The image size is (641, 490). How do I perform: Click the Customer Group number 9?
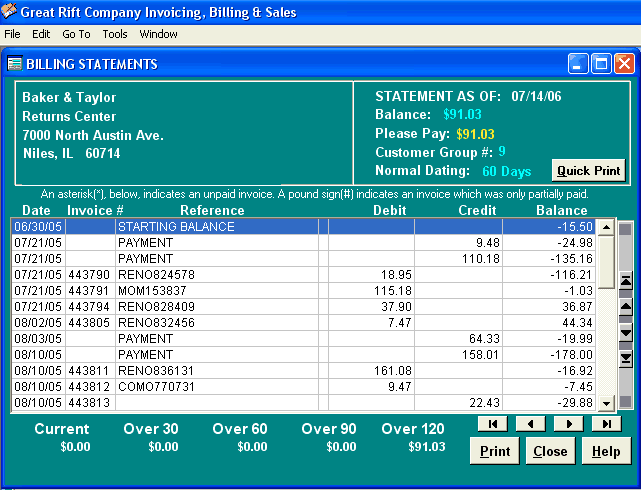pyautogui.click(x=502, y=152)
